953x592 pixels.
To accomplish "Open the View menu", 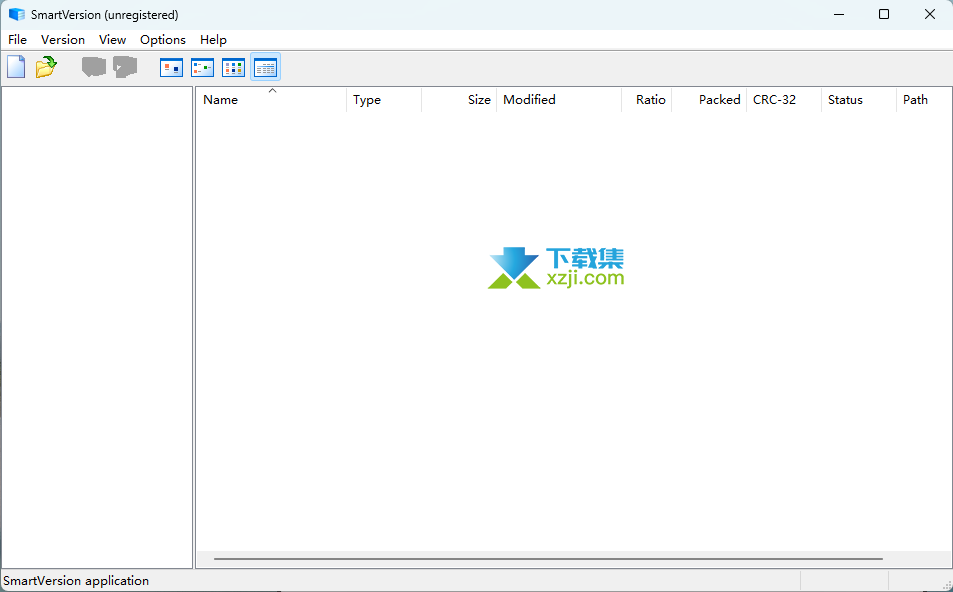I will [112, 40].
